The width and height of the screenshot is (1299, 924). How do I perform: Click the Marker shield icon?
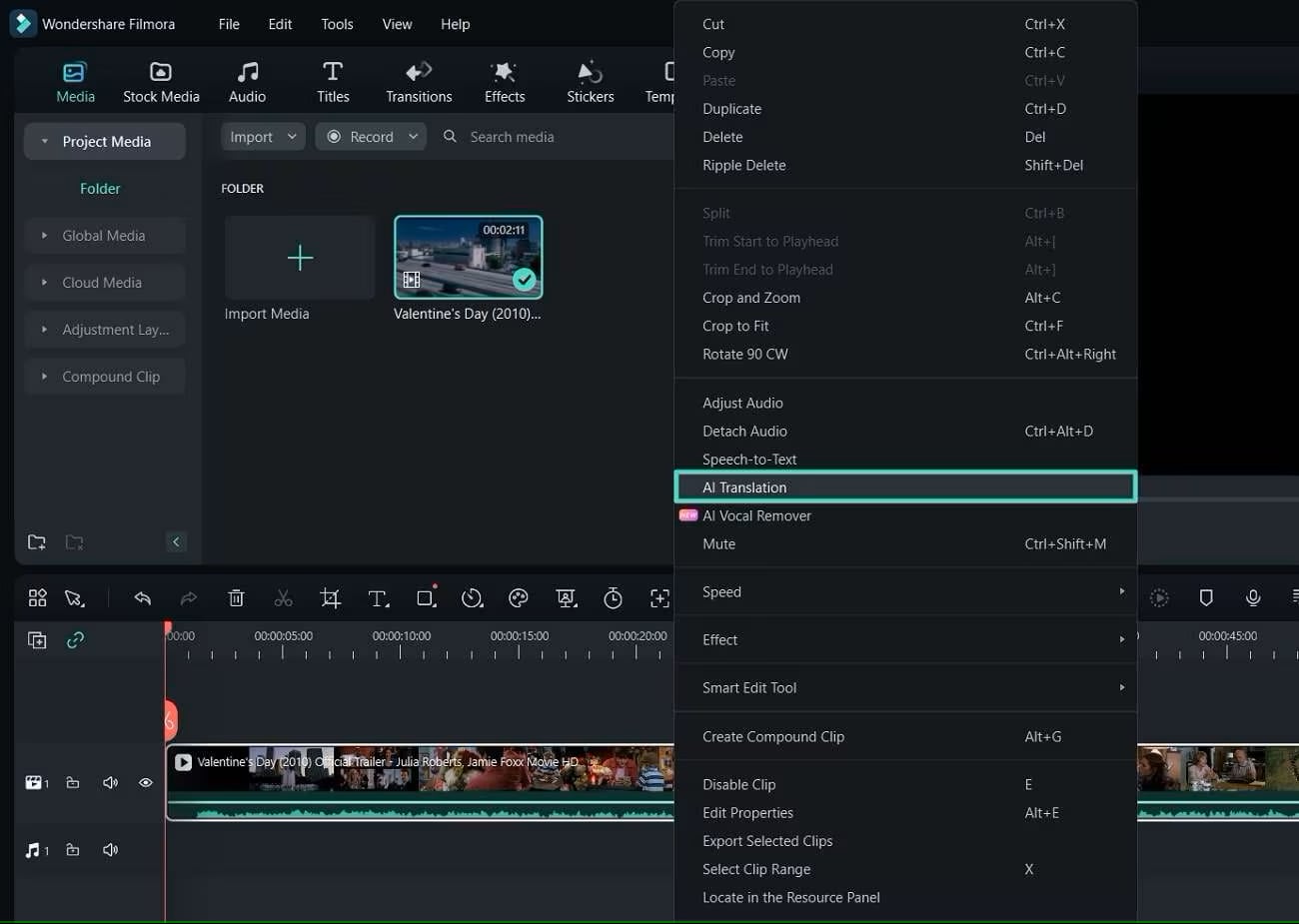1206,598
